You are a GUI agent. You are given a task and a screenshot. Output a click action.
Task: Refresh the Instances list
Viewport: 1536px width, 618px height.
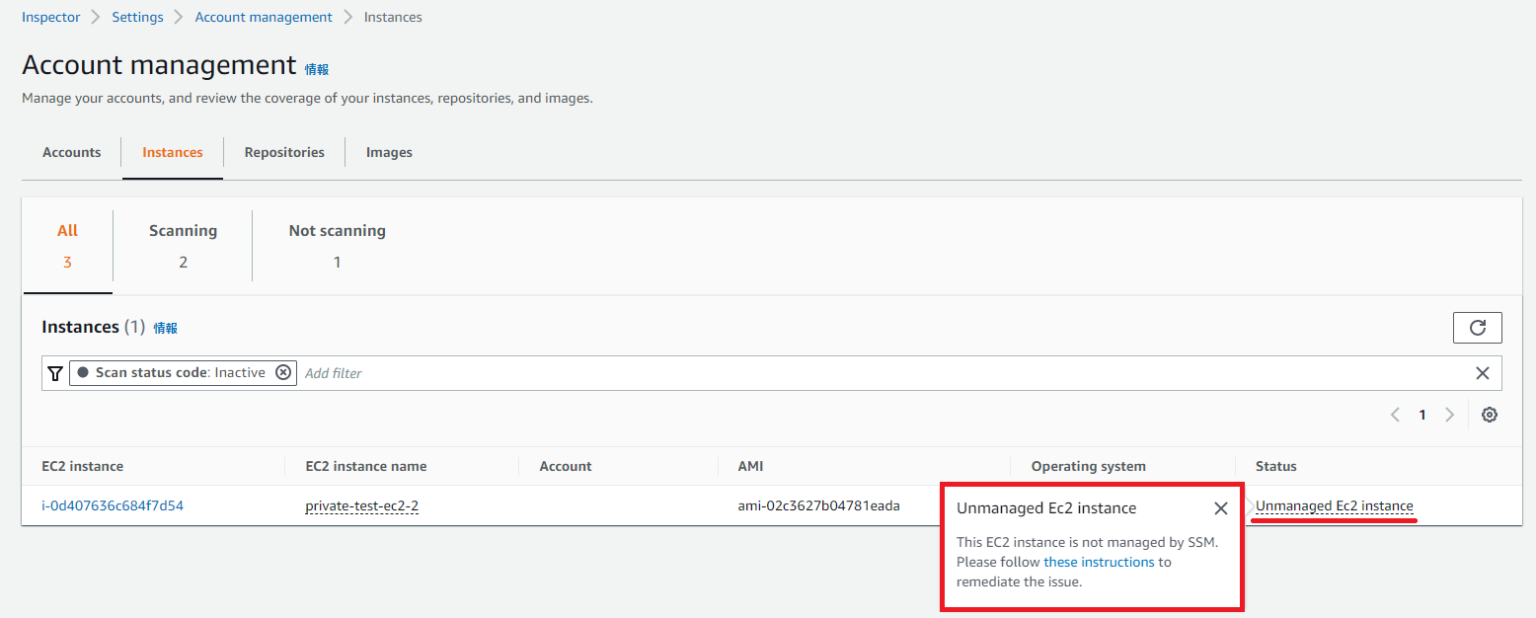(x=1477, y=327)
